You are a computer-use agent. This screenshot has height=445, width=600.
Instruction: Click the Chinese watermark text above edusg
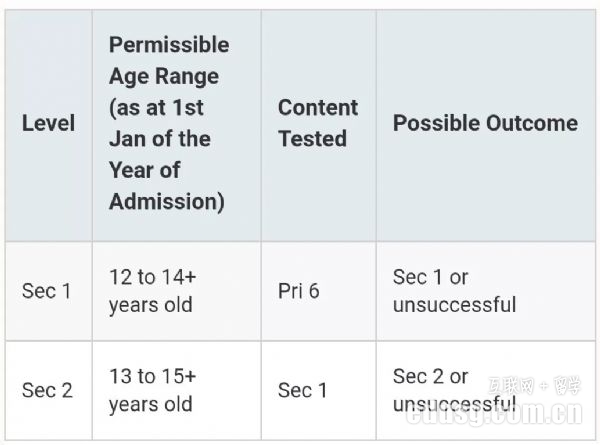pos(526,385)
